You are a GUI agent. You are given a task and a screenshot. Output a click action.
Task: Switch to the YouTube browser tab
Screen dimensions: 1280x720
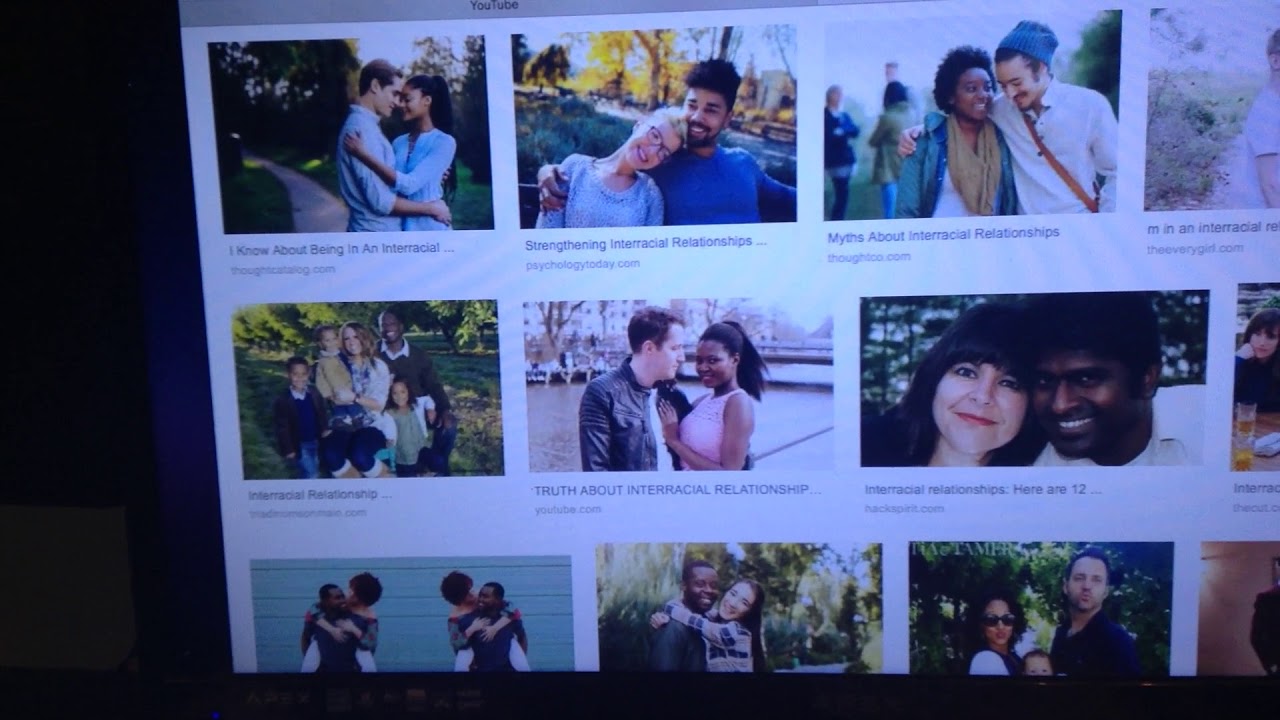tap(494, 6)
